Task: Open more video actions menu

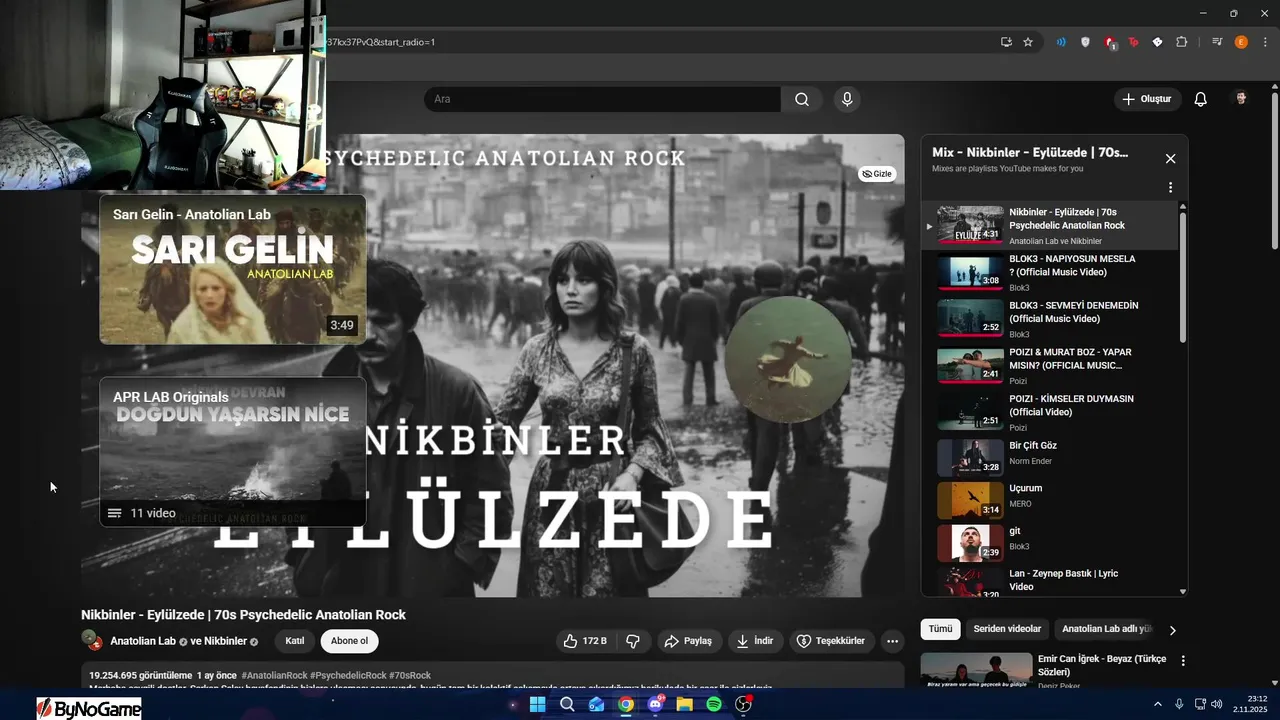Action: (x=893, y=641)
